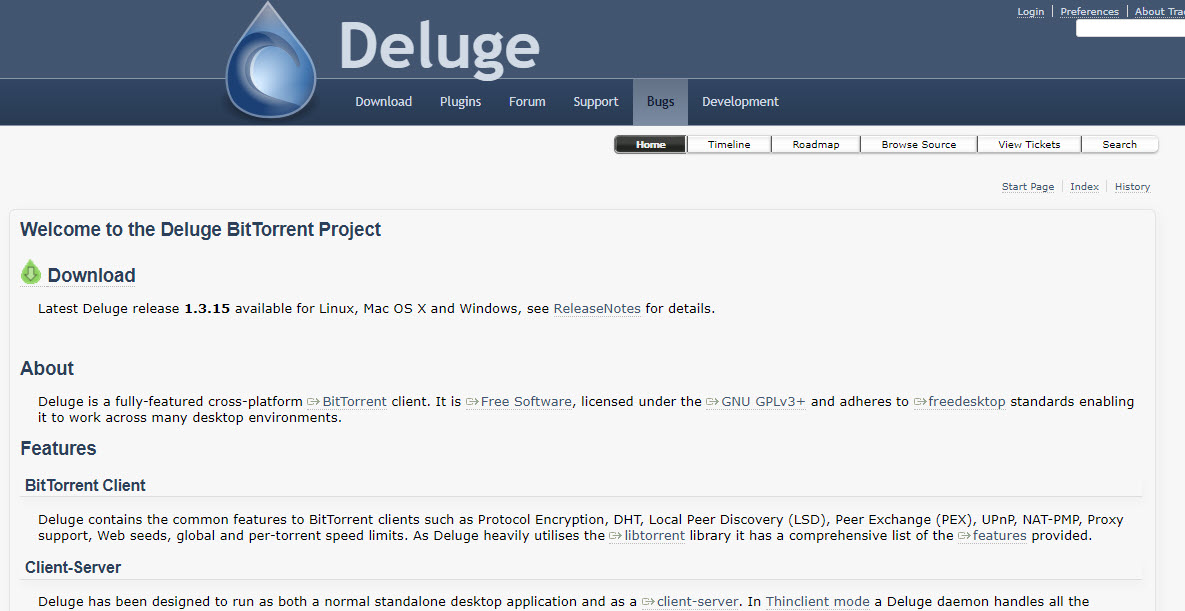Click the Deluge title text in header
This screenshot has height=611, width=1185.
(x=439, y=48)
